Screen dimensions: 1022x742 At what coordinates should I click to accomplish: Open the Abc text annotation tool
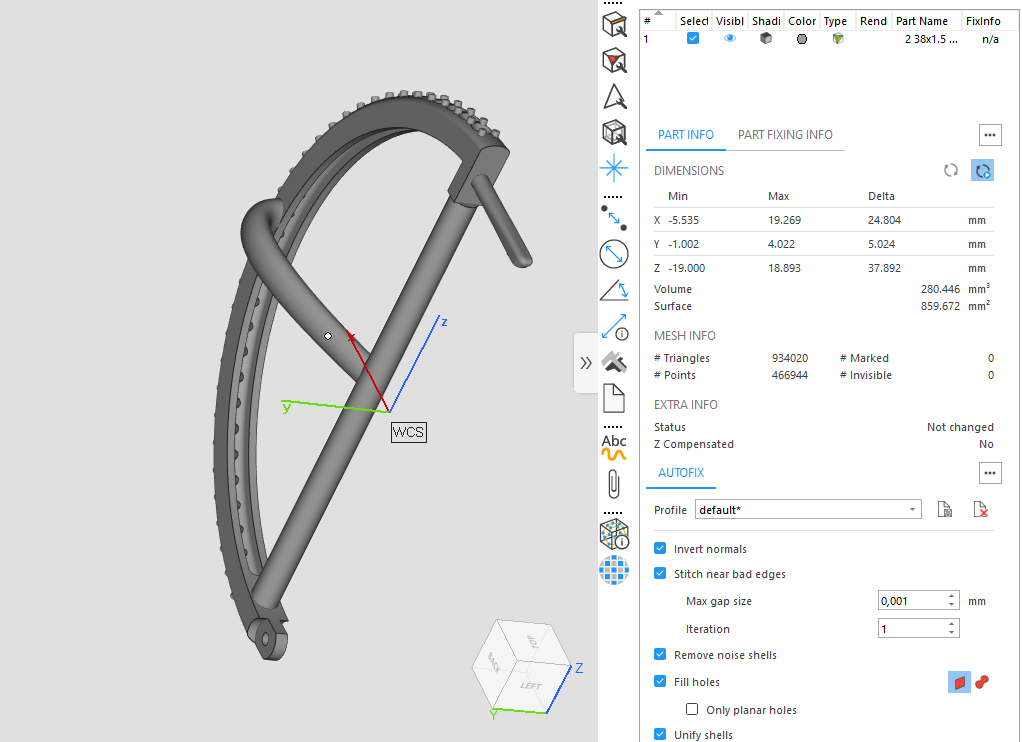(x=613, y=447)
